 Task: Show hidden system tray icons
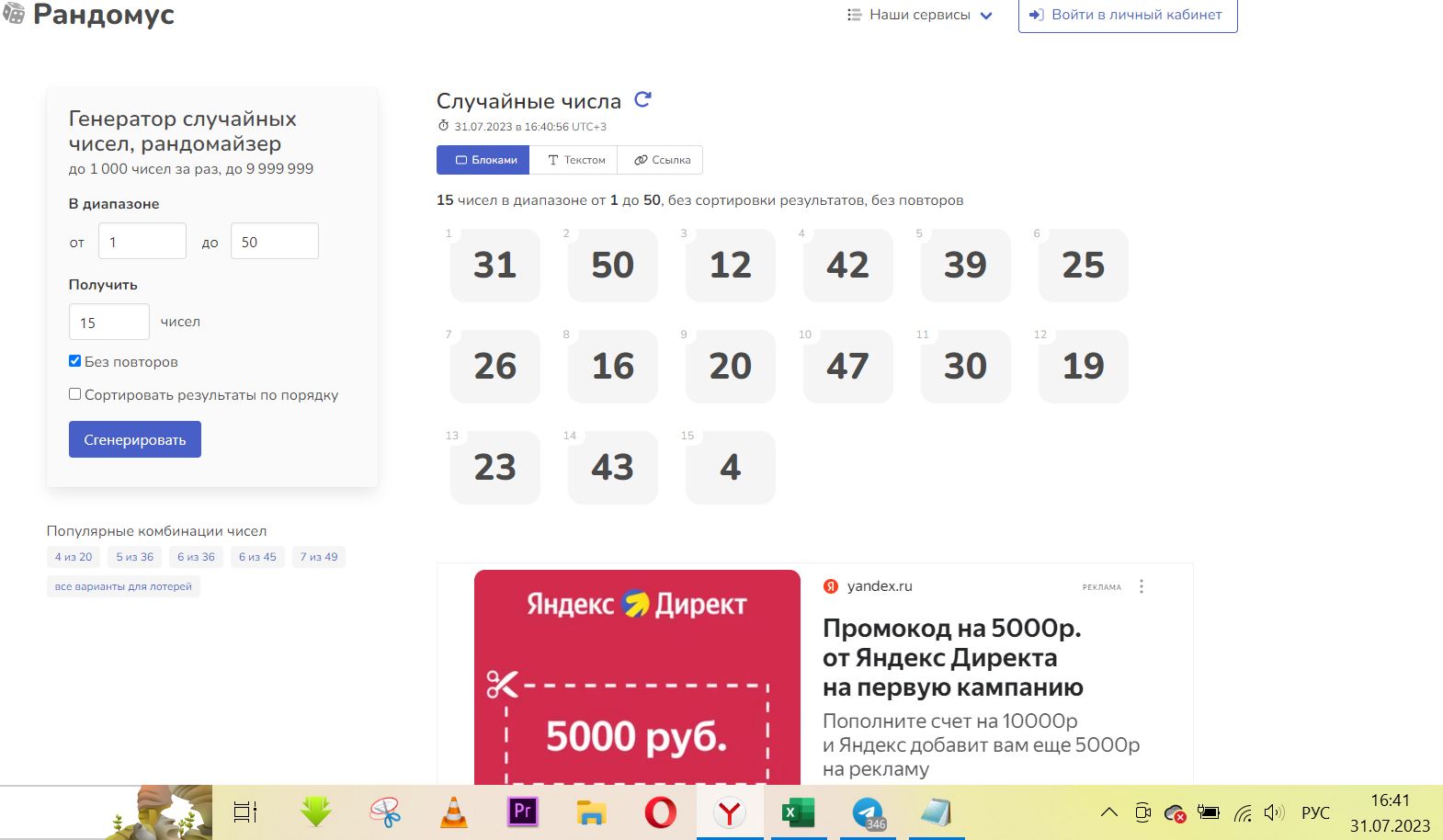pos(1109,812)
